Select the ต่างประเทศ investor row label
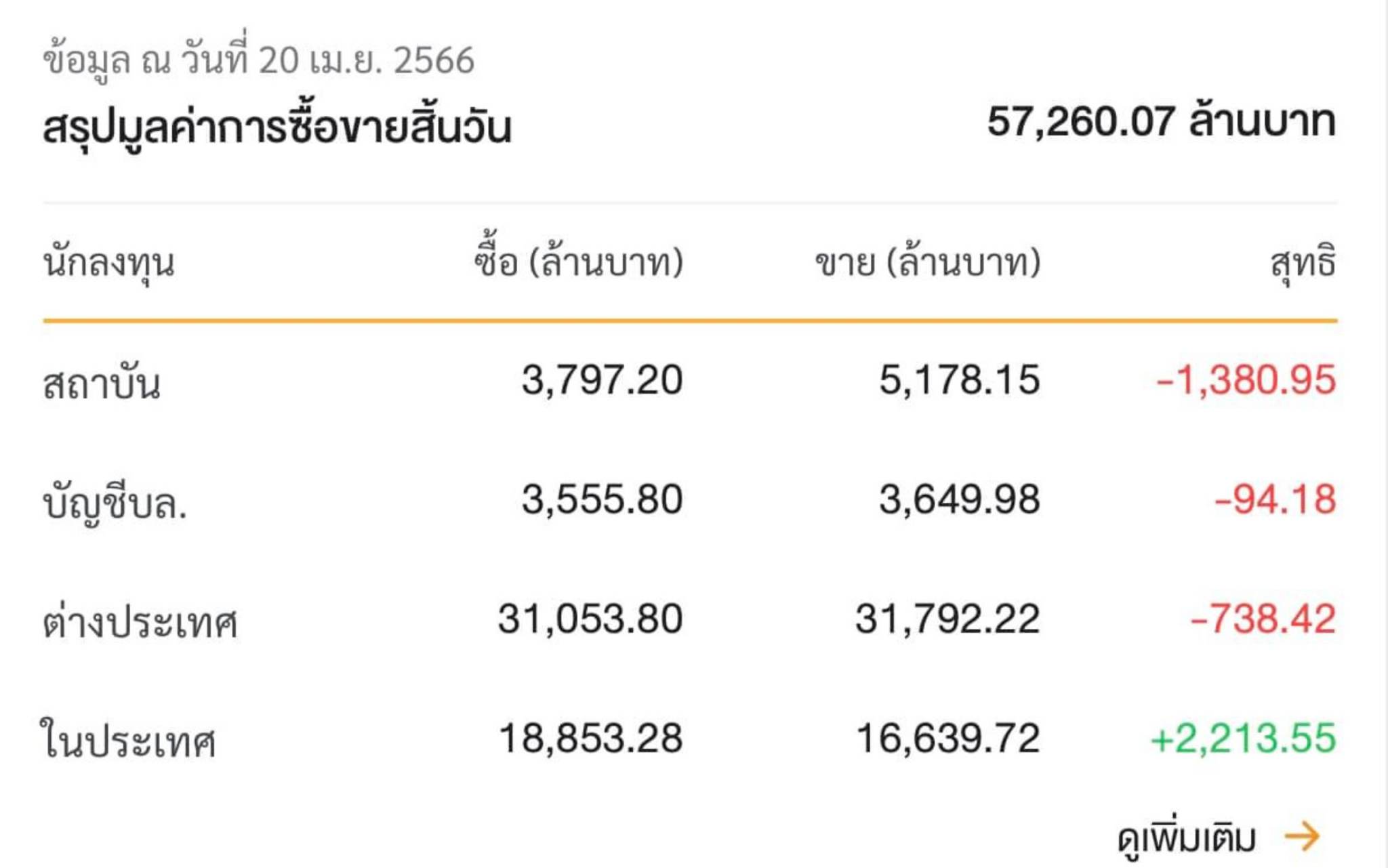This screenshot has height=868, width=1388. tap(140, 621)
